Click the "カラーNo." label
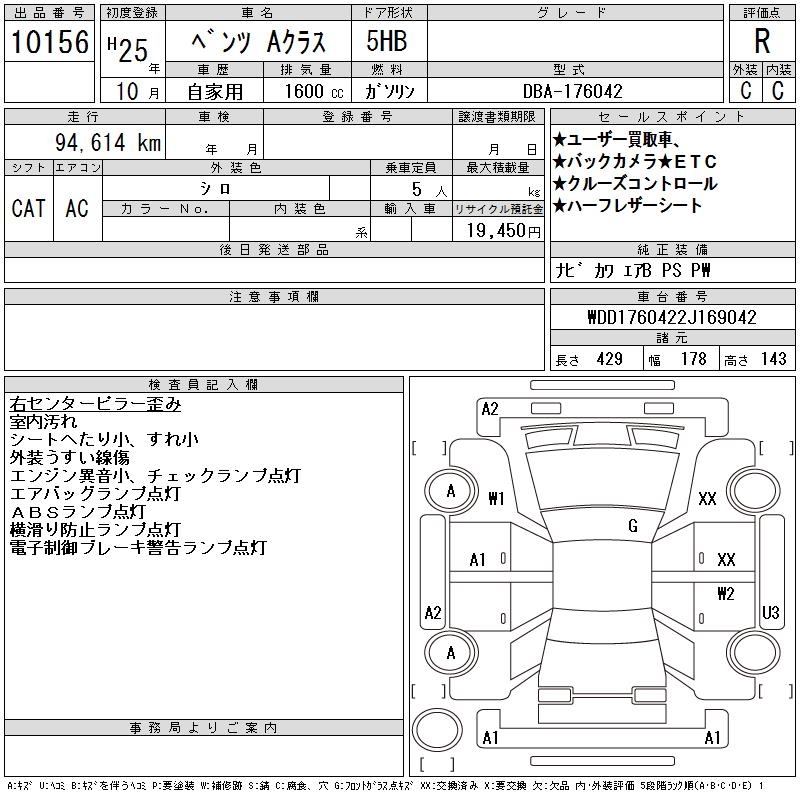Screen dimensions: 800x800 [x=165, y=209]
